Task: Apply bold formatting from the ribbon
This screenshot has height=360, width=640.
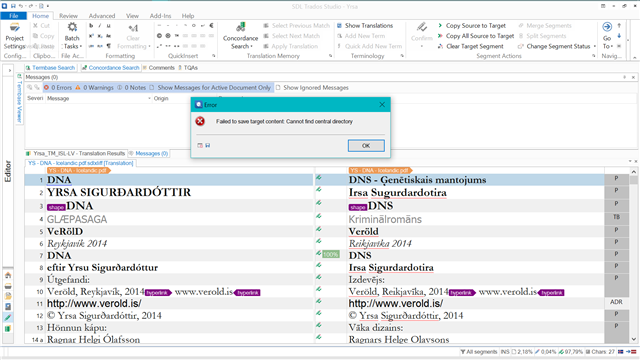Action: [91, 25]
